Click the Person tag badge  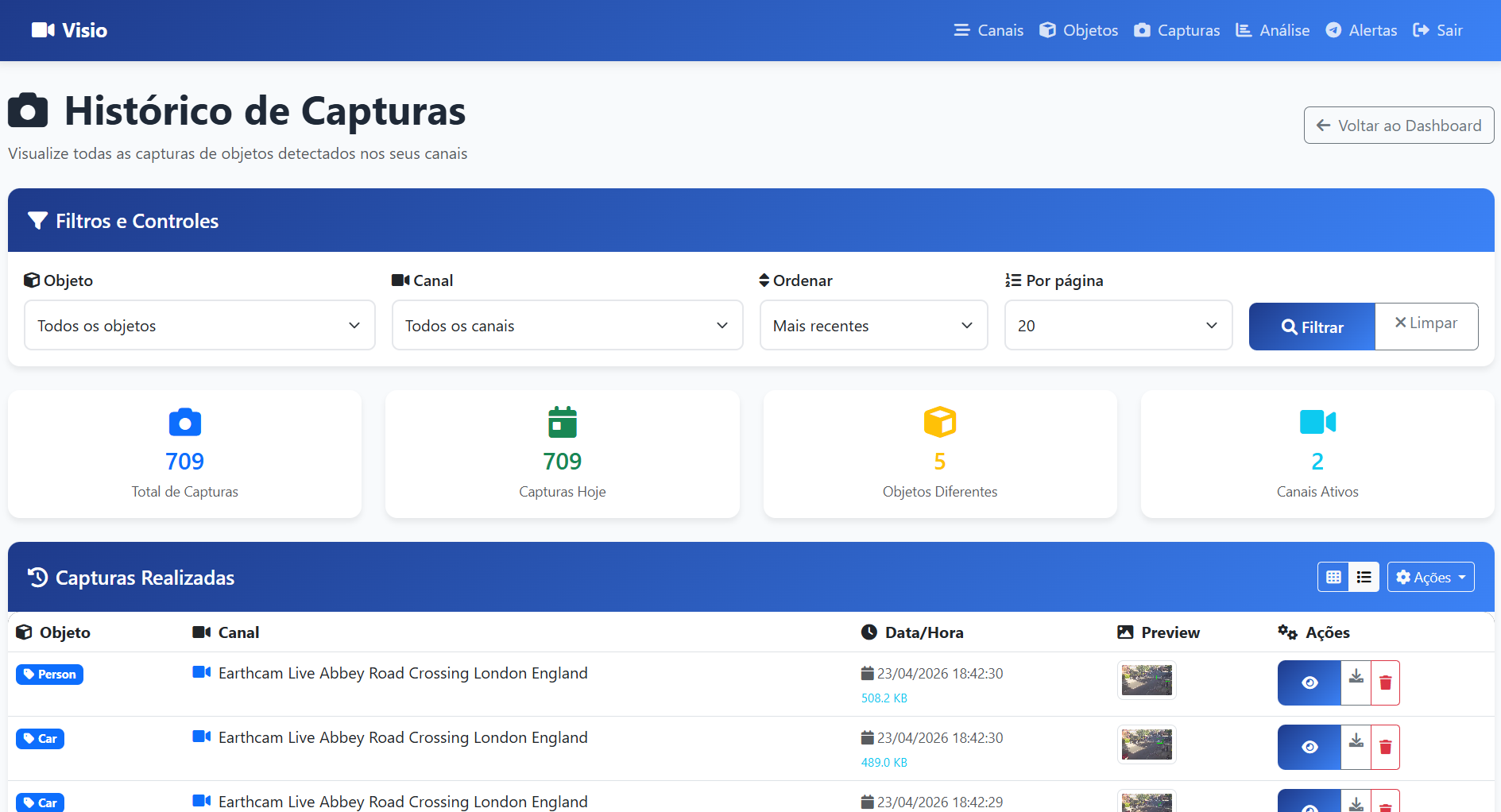[49, 675]
